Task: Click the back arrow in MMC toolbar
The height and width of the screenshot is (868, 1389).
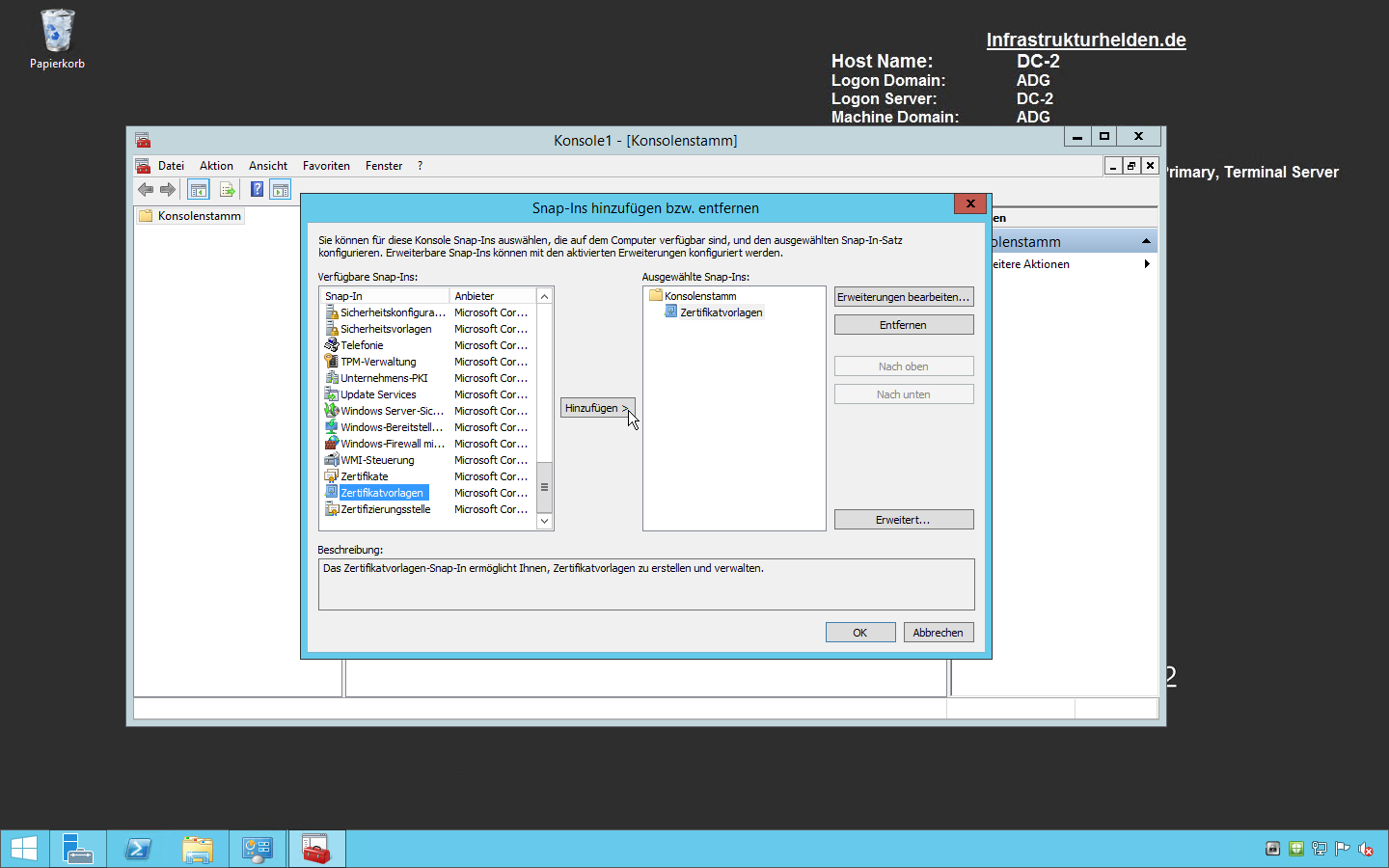Action: click(146, 190)
